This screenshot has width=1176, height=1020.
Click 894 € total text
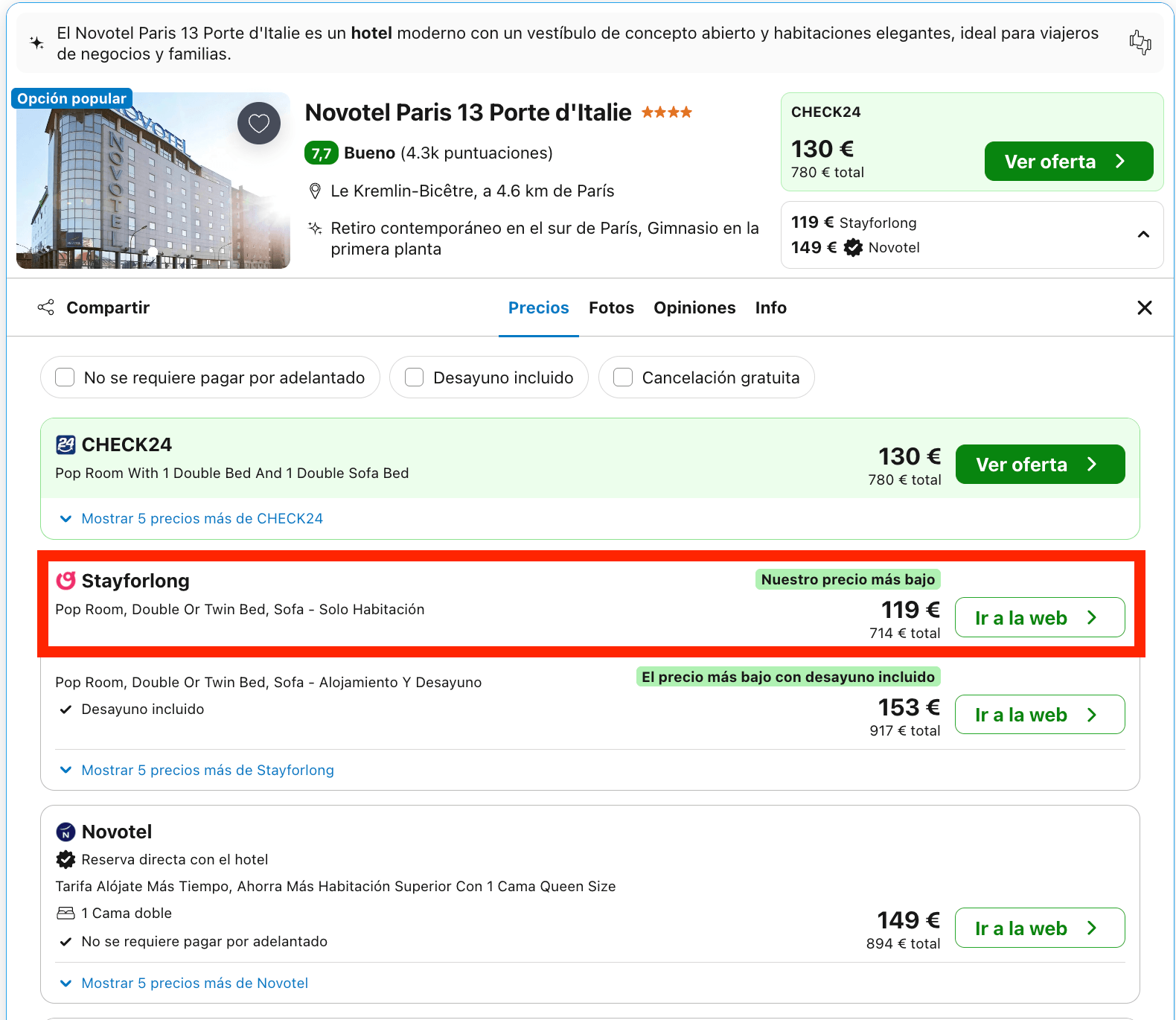point(903,944)
